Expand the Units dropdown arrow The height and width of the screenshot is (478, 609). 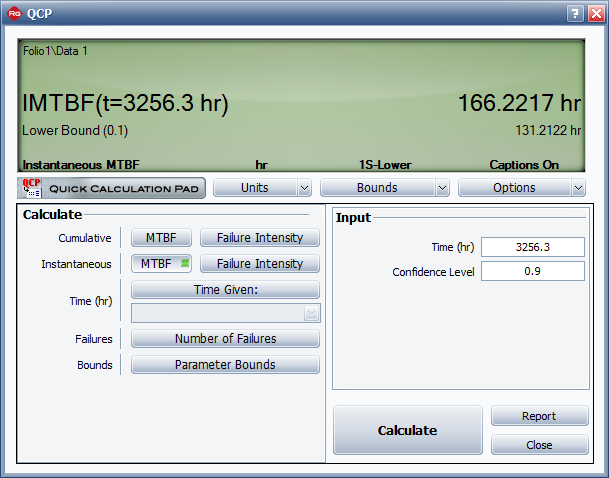[x=304, y=188]
